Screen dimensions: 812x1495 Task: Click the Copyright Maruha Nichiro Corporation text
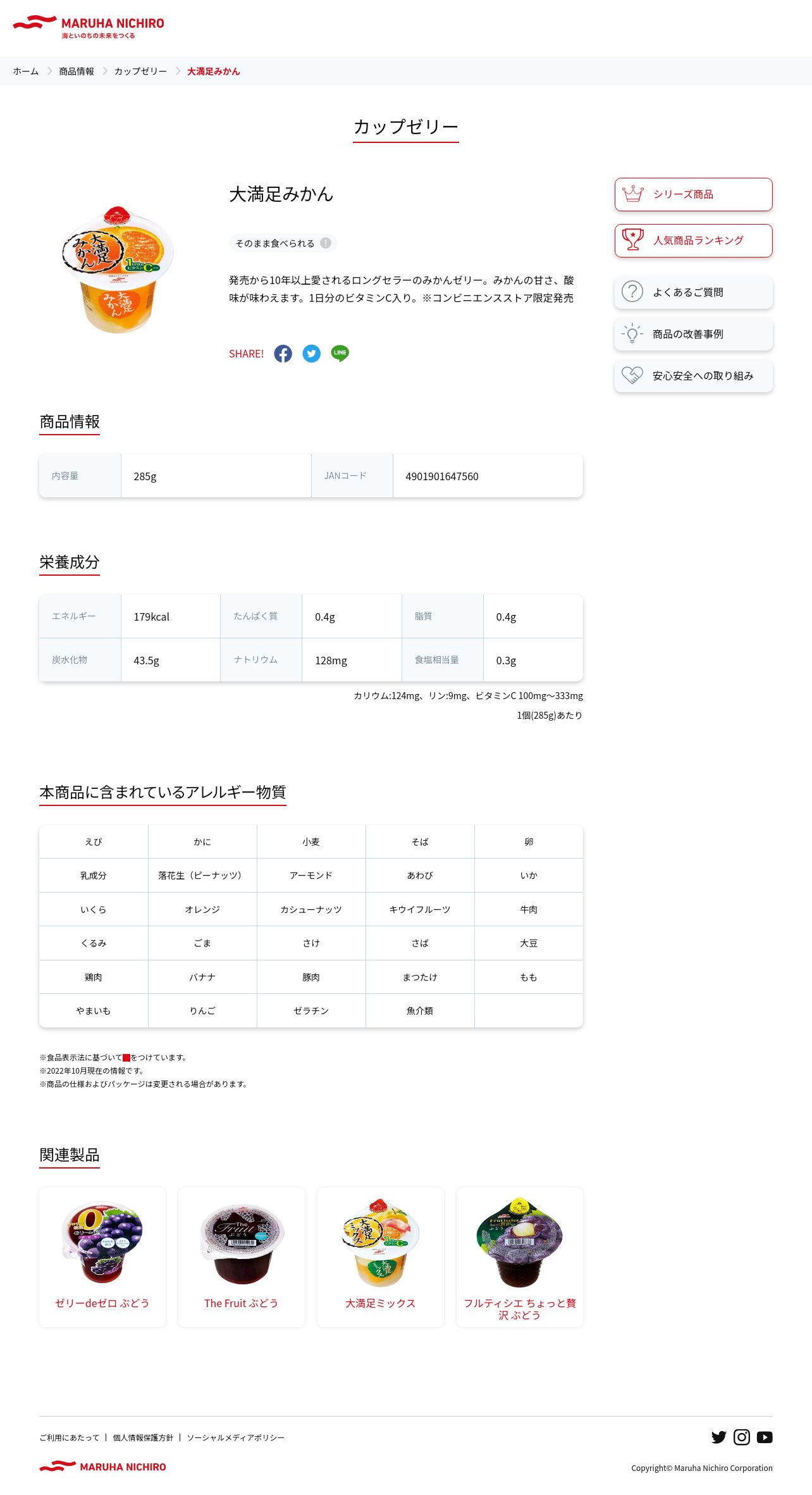(702, 1468)
